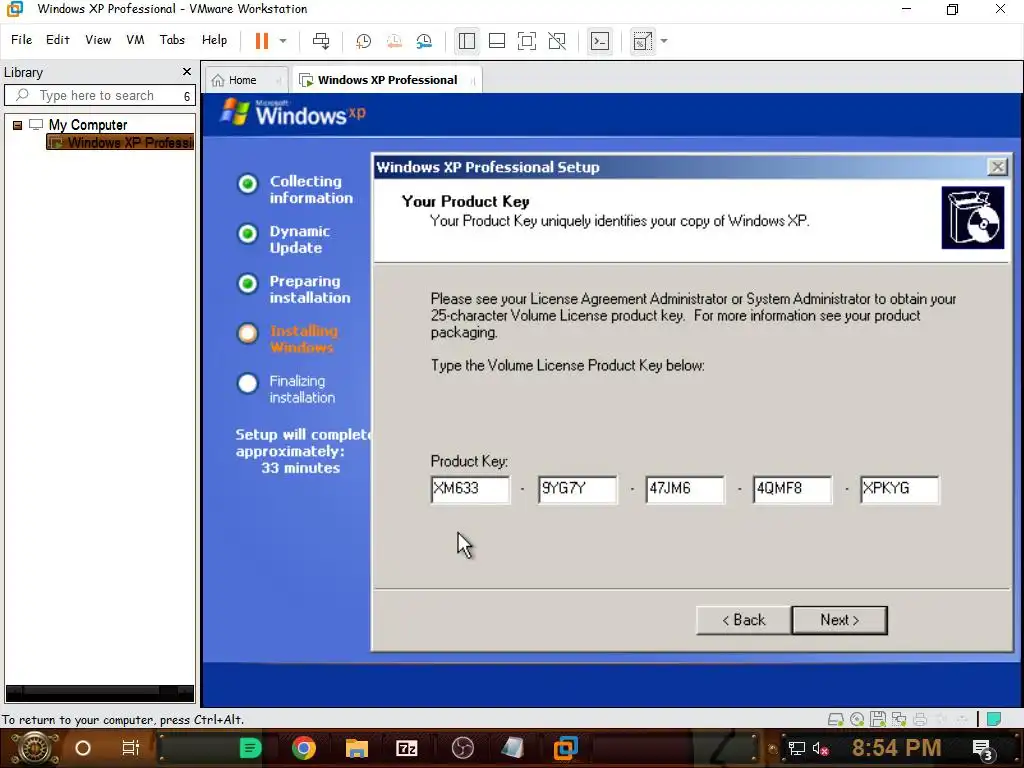Click the fourth product key field 4QMF8
Viewport: 1024px width, 768px height.
(792, 489)
